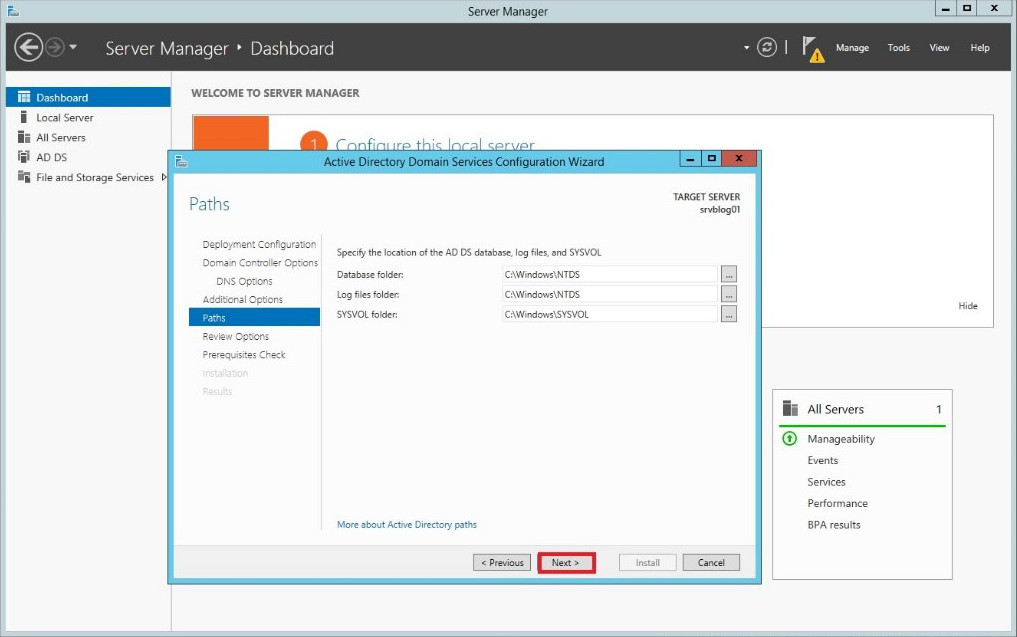Open the Tools menu

tap(898, 47)
